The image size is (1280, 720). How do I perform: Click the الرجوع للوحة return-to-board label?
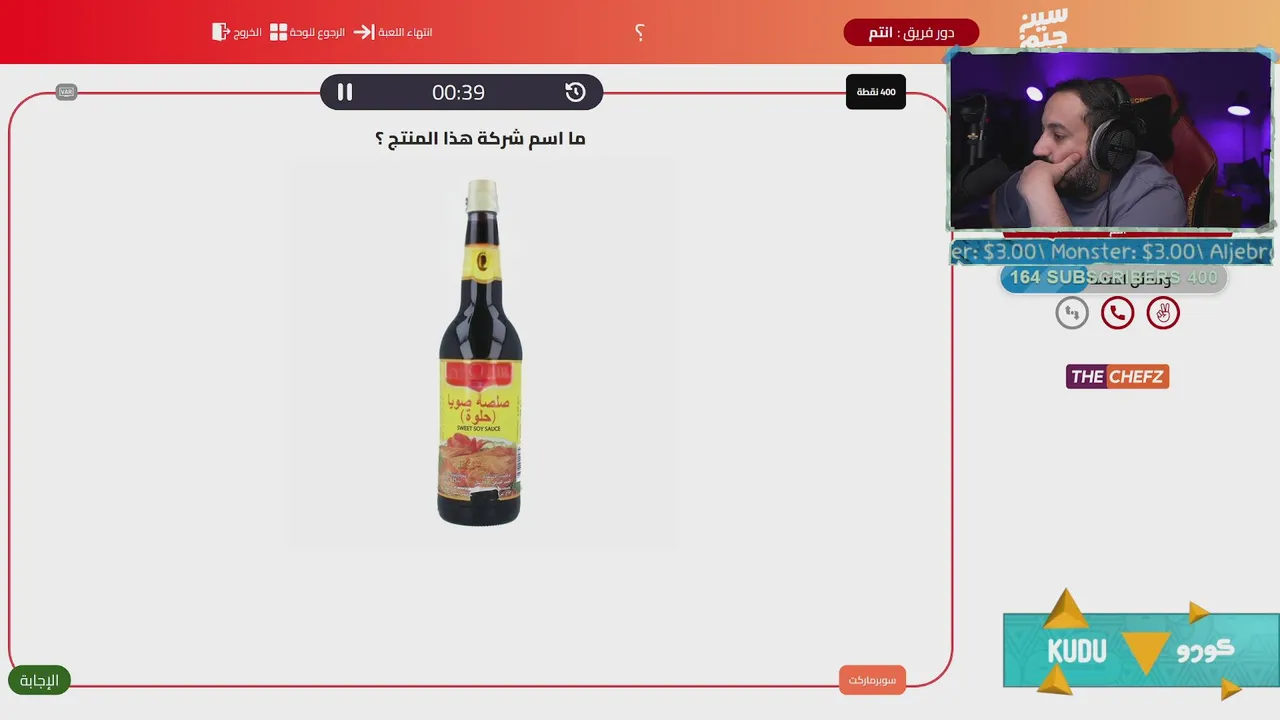click(x=318, y=32)
